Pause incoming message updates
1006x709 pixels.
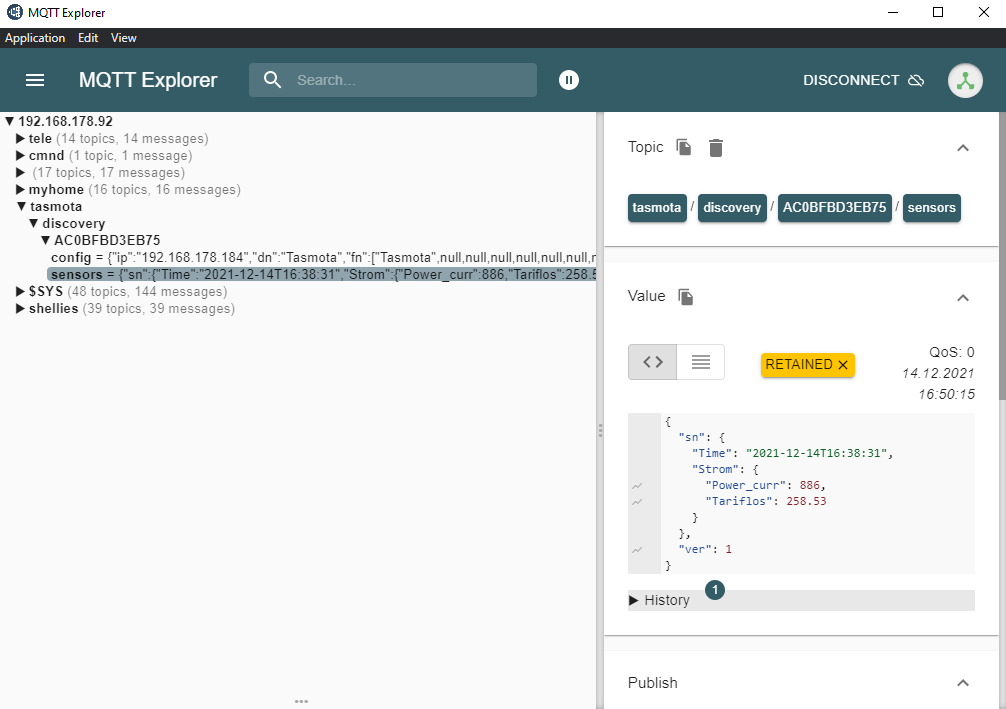pos(569,80)
